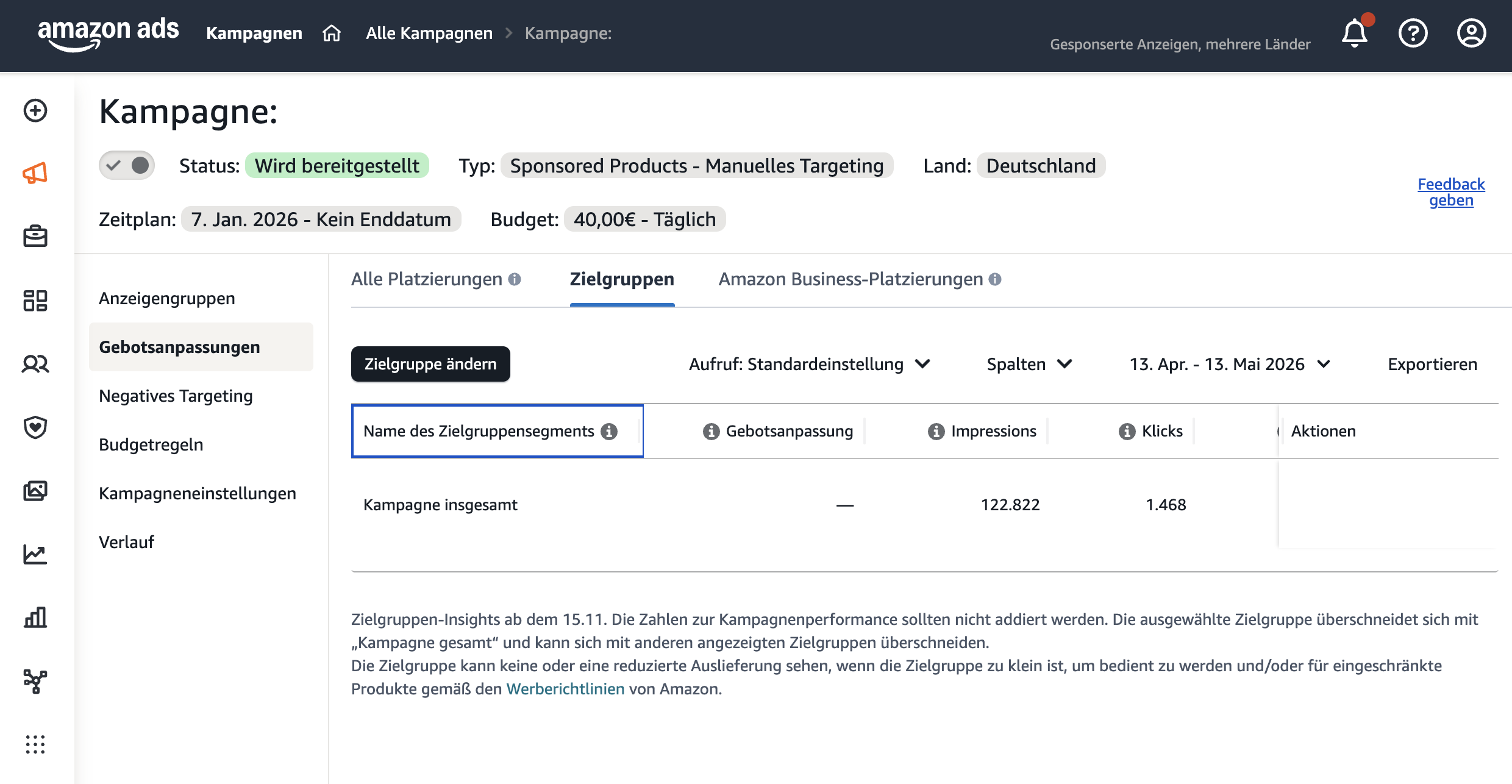The height and width of the screenshot is (784, 1512).
Task: Click the create plus icon in sidebar
Action: point(35,110)
